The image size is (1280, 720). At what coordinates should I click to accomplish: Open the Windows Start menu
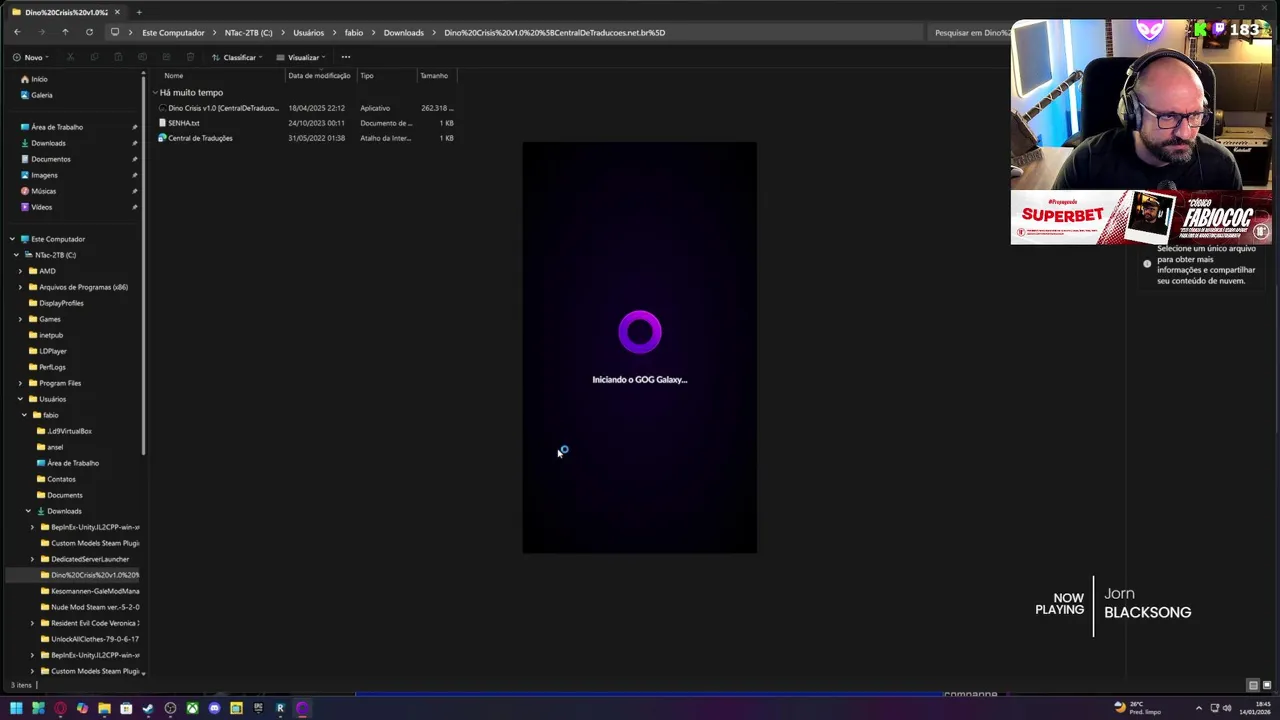[16, 708]
